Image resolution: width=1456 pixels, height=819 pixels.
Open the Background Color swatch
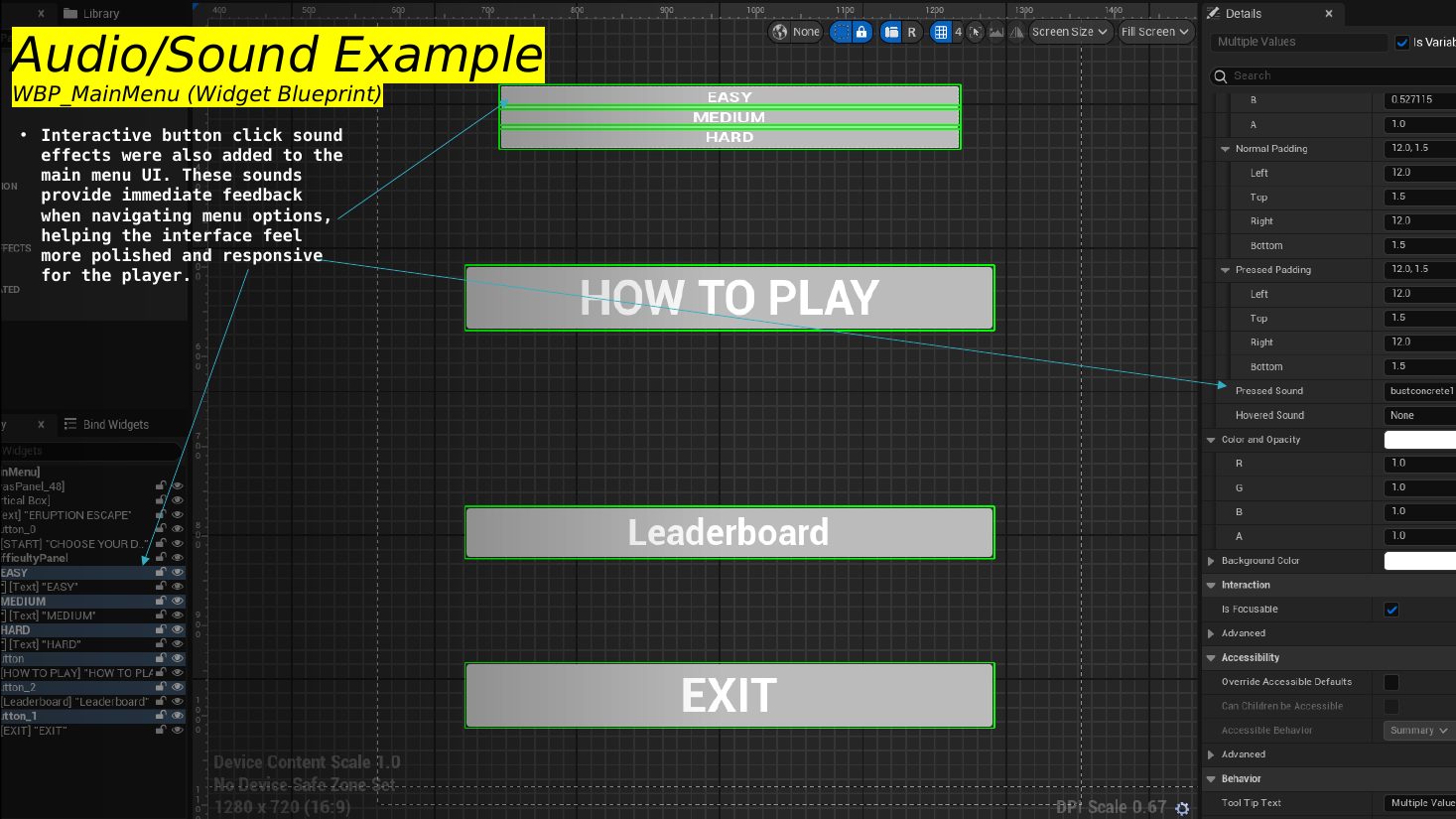[1419, 561]
